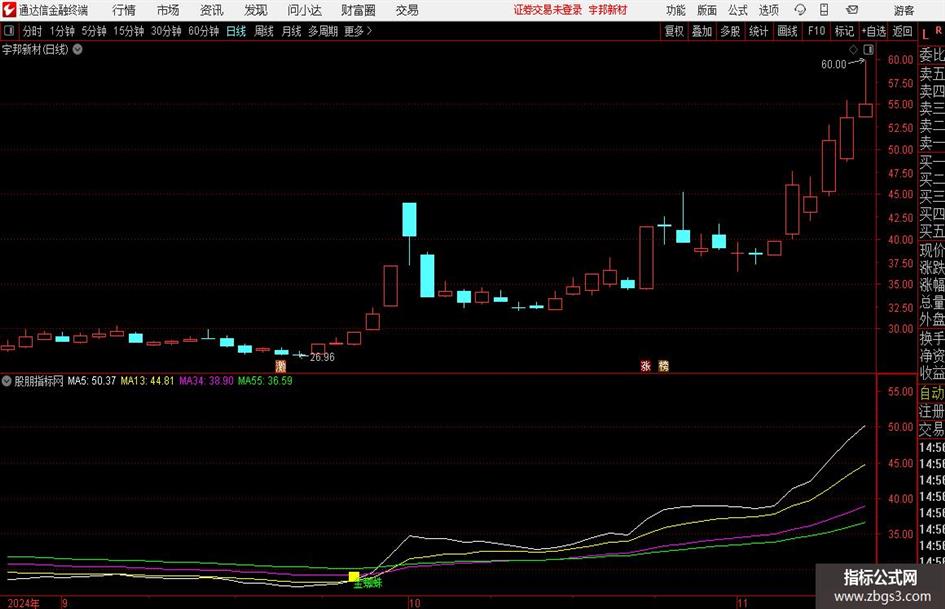The image size is (945, 609).
Task: Expand 更多 period options
Action: pos(358,31)
